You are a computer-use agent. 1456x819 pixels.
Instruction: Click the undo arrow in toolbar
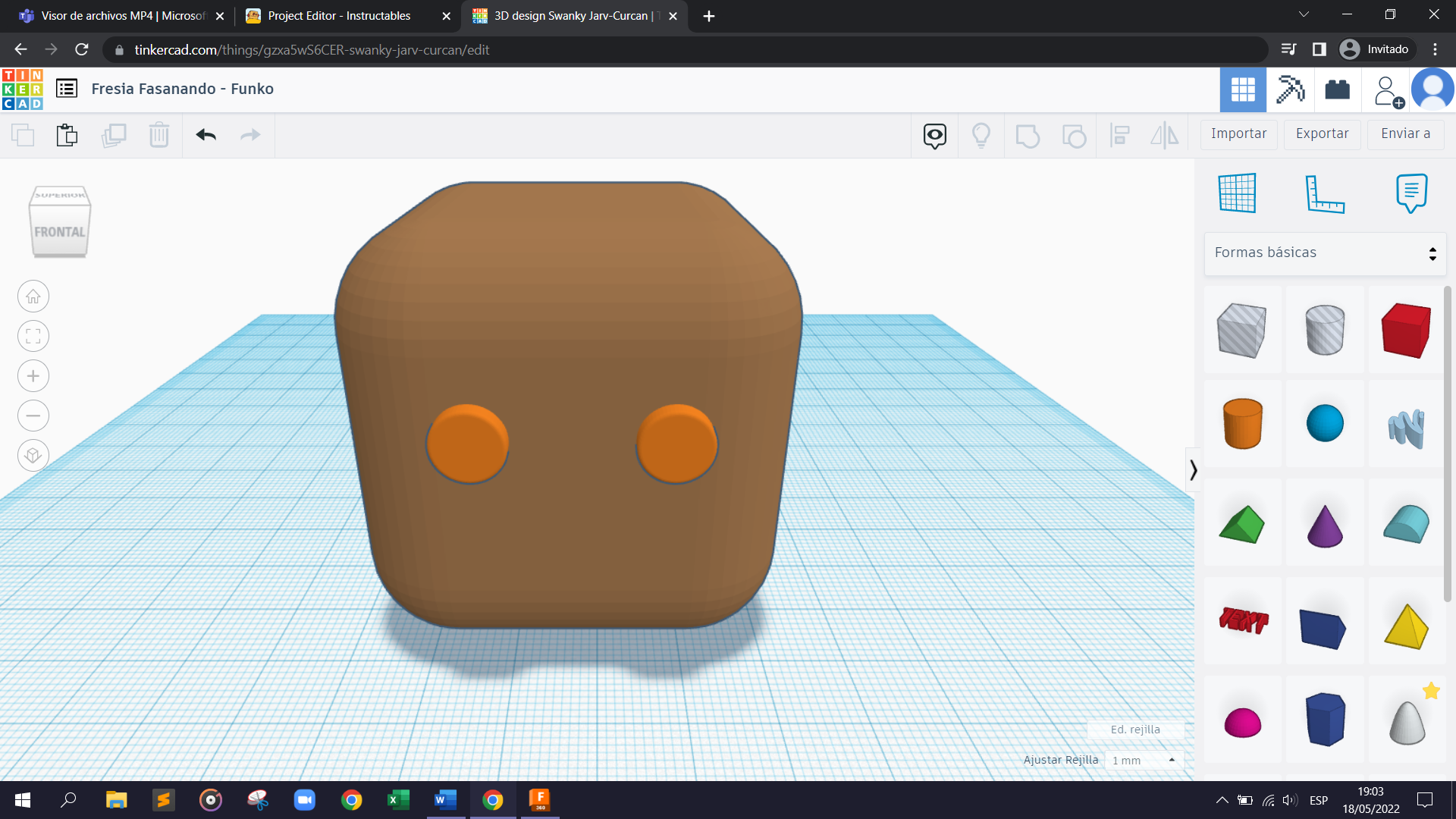click(206, 135)
